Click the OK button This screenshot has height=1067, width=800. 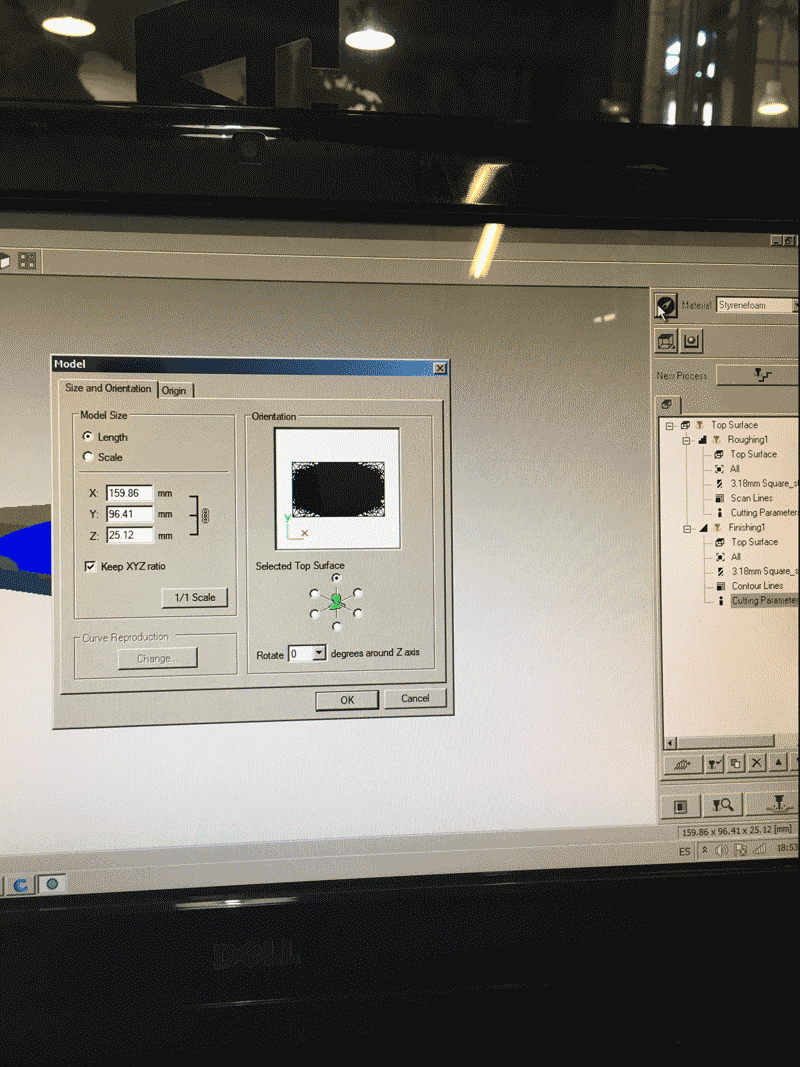(347, 700)
